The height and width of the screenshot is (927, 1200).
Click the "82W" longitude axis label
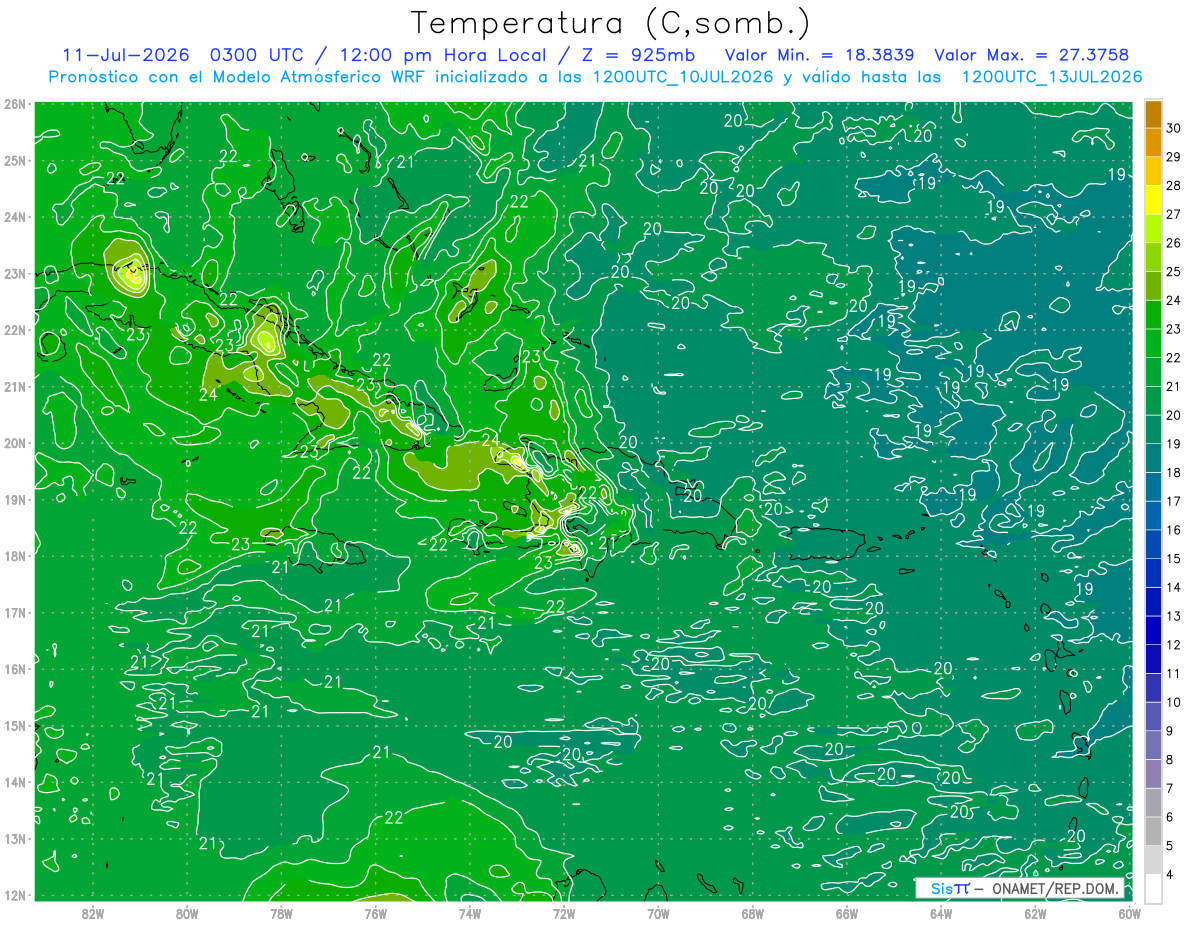click(x=93, y=913)
